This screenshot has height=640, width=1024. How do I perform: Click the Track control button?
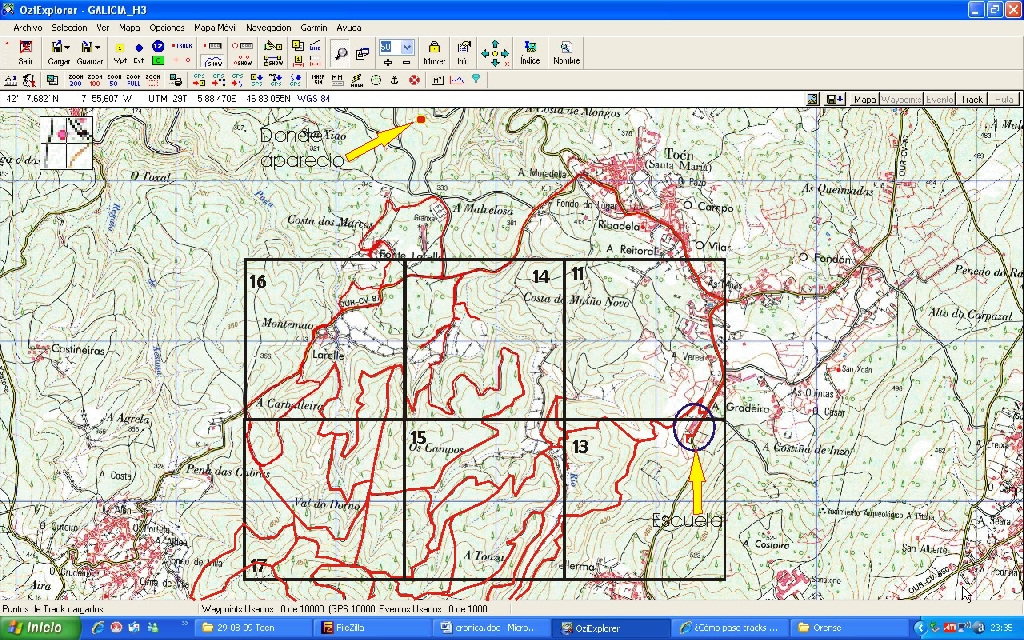click(972, 99)
